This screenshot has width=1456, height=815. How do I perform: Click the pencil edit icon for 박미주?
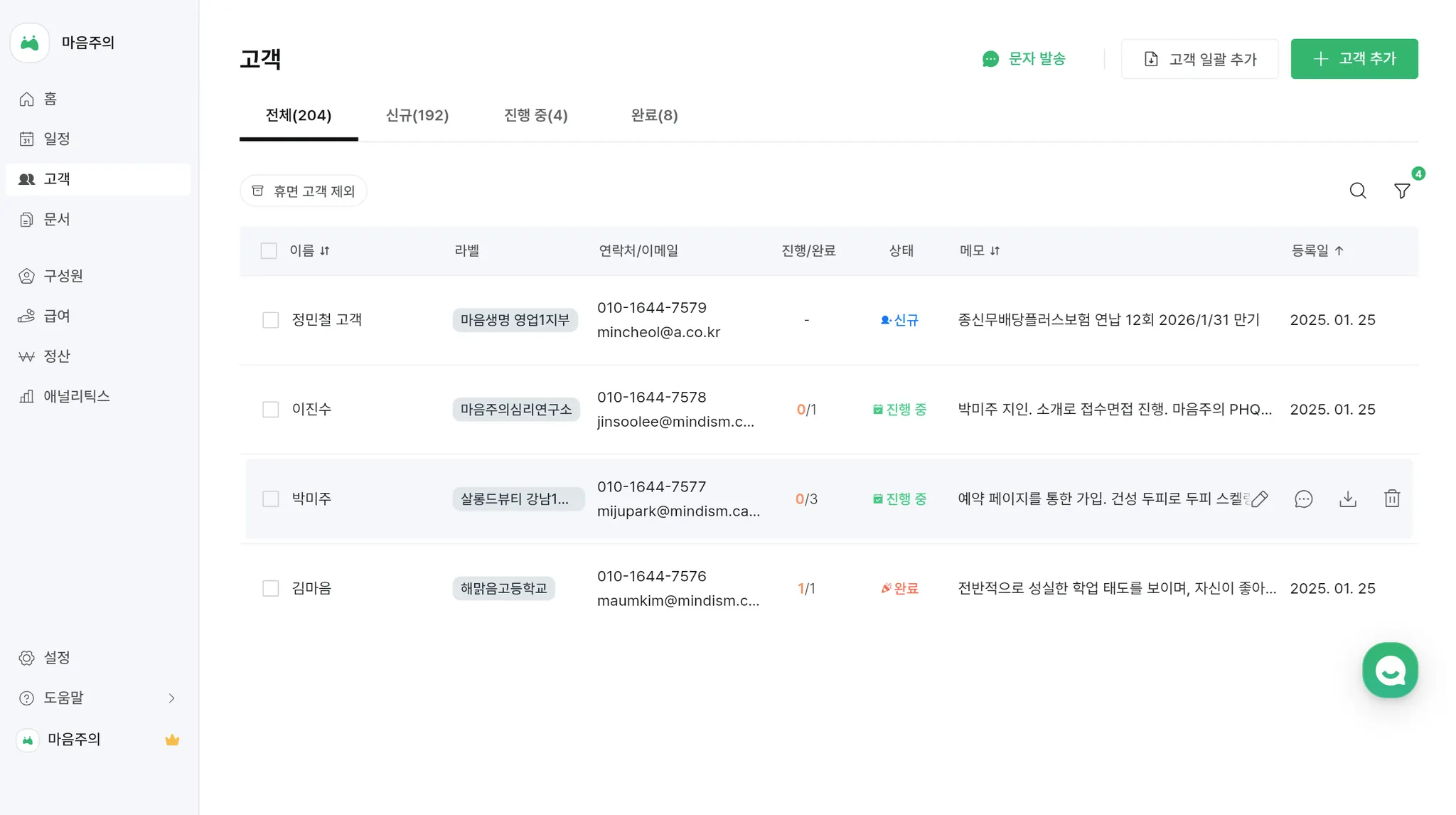coord(1259,499)
